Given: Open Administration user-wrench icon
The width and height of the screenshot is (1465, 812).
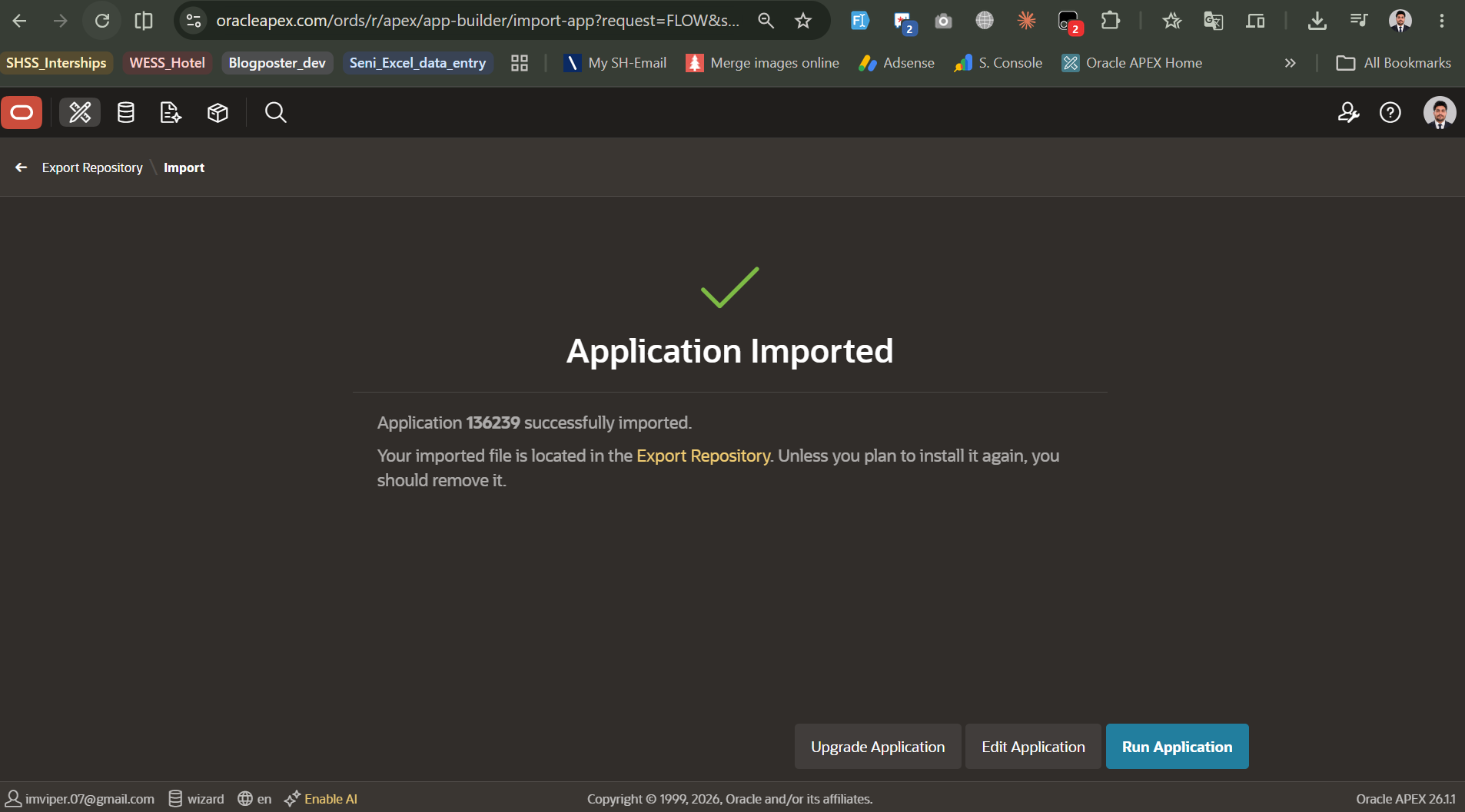Looking at the screenshot, I should pos(1348,113).
